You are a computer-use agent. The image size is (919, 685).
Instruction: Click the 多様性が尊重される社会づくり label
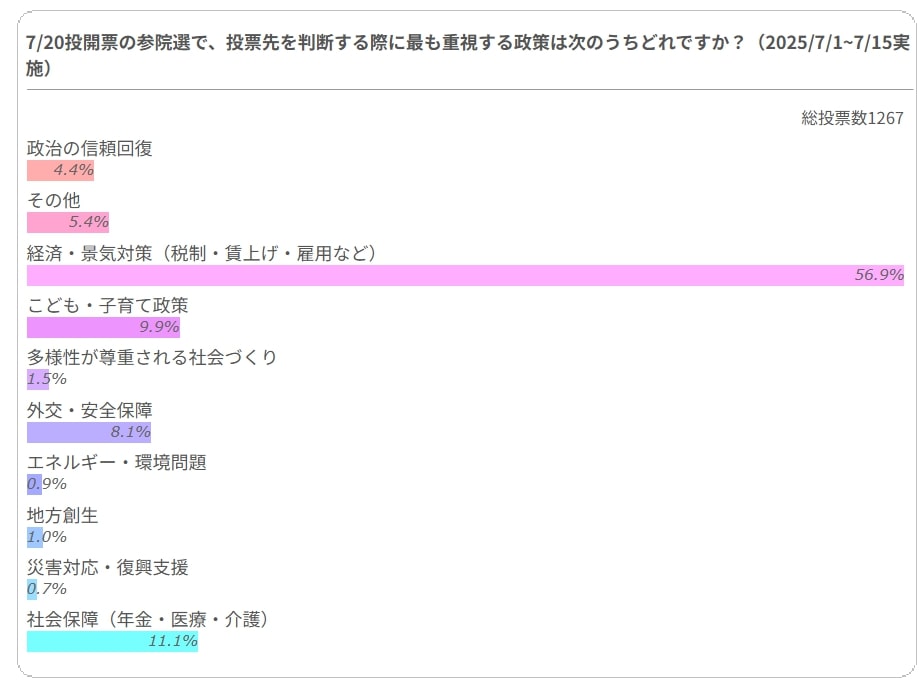tap(152, 358)
